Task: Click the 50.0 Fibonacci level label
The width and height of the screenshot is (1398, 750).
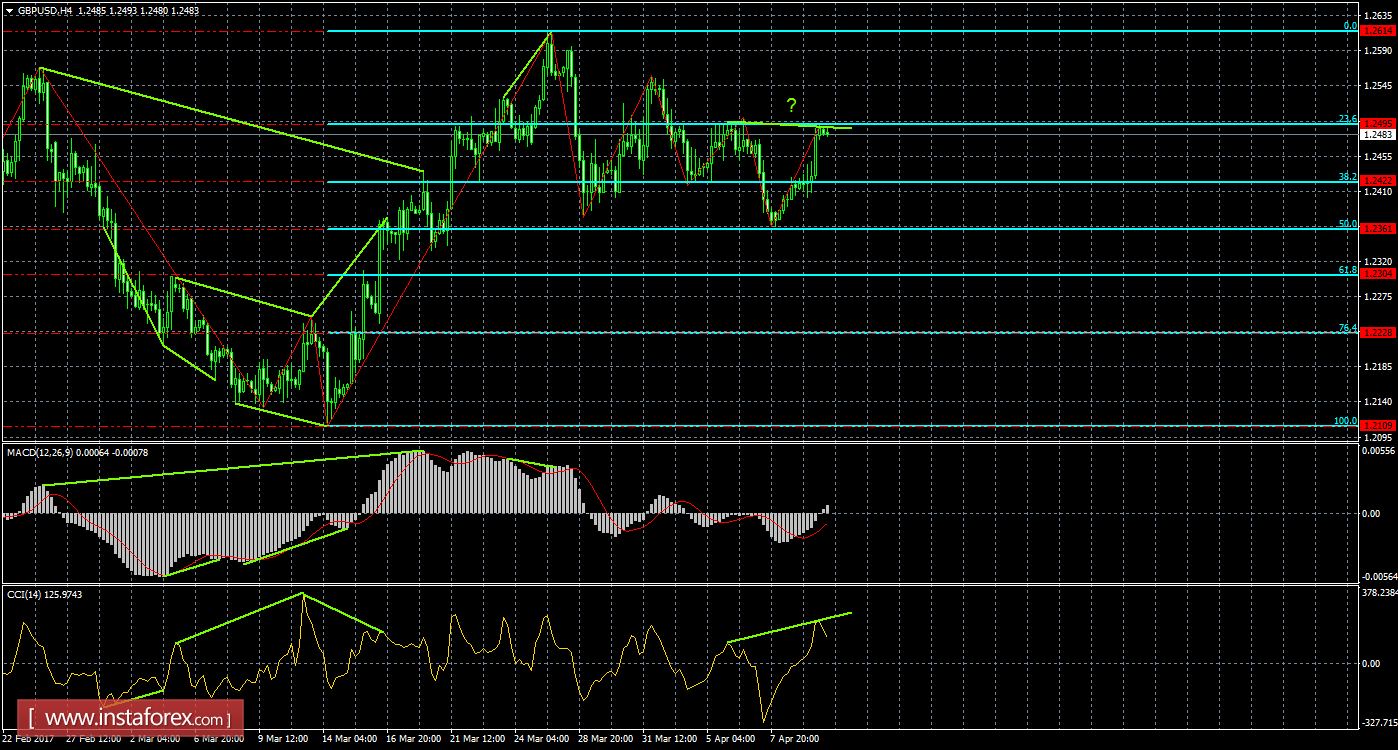Action: click(1347, 223)
